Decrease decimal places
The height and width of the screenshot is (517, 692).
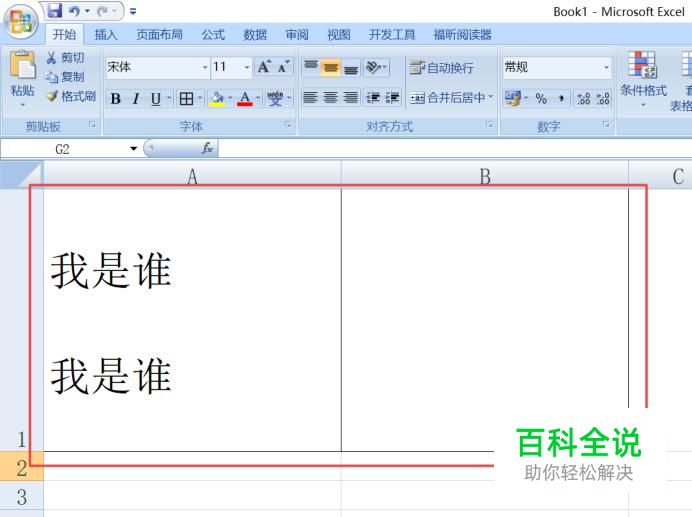pos(603,98)
